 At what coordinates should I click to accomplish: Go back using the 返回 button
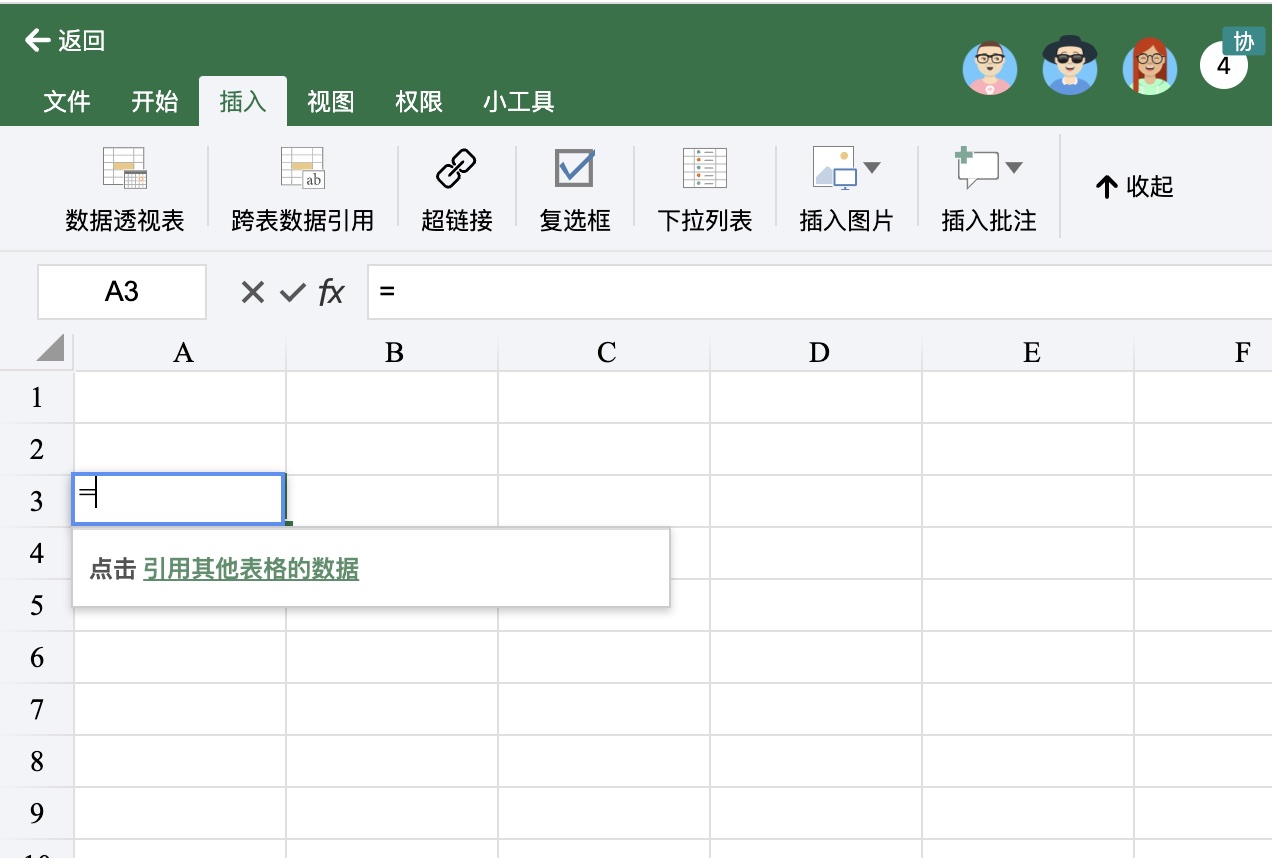(x=65, y=40)
